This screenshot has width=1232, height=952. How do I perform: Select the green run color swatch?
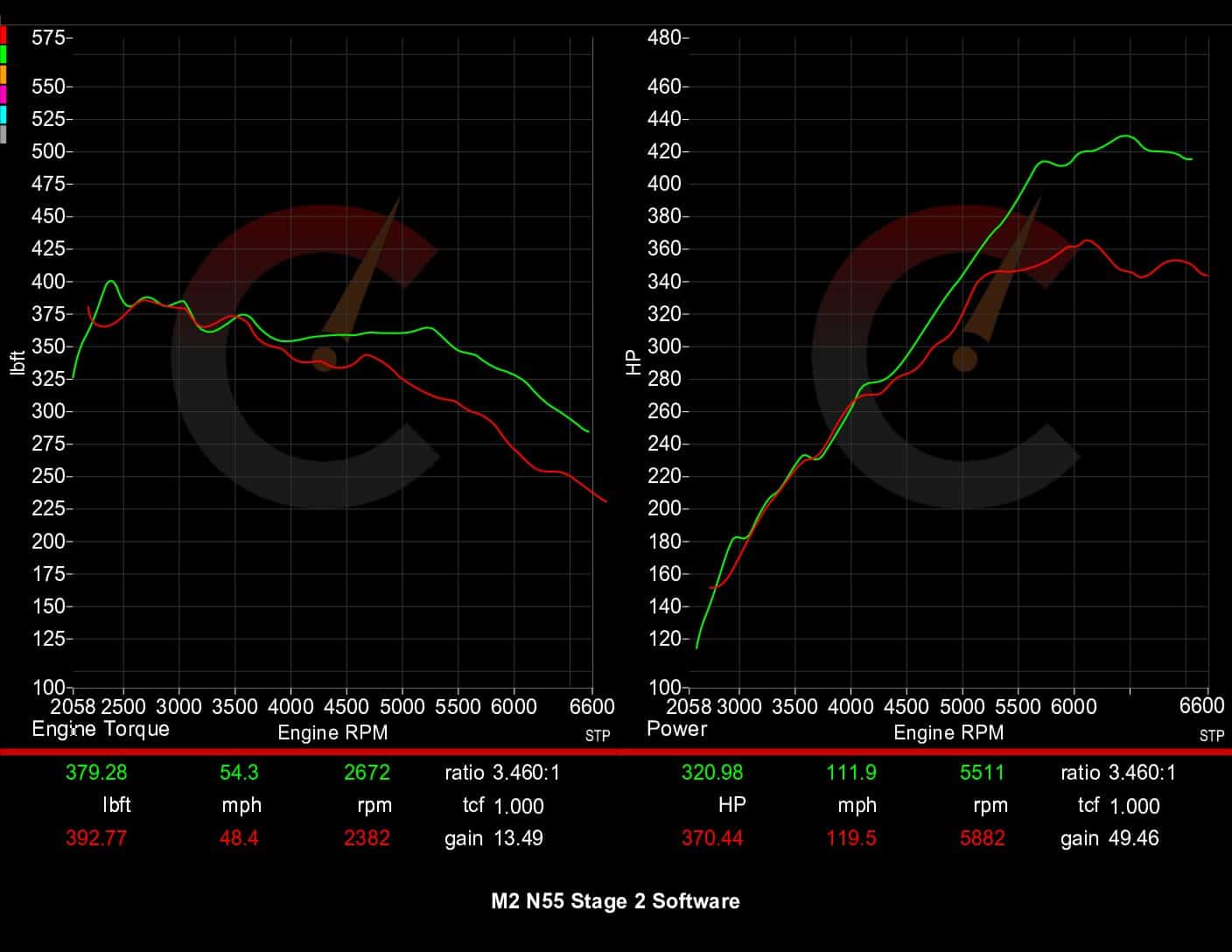(3, 54)
